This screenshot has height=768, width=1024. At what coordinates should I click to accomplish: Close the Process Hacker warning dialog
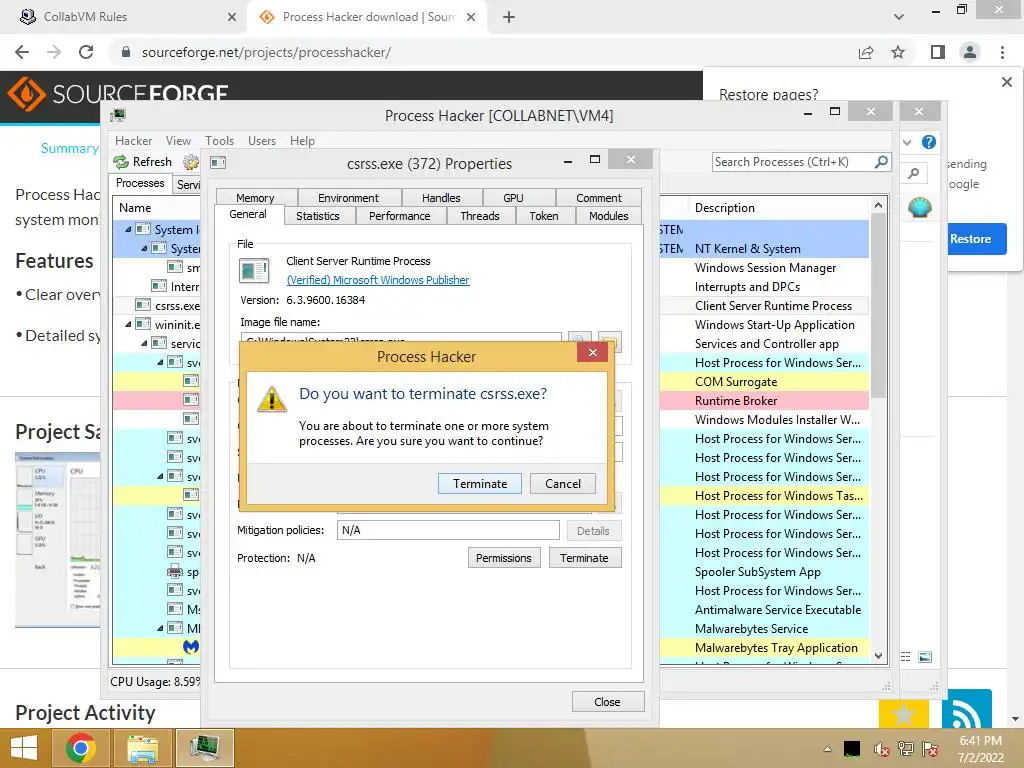pos(592,353)
